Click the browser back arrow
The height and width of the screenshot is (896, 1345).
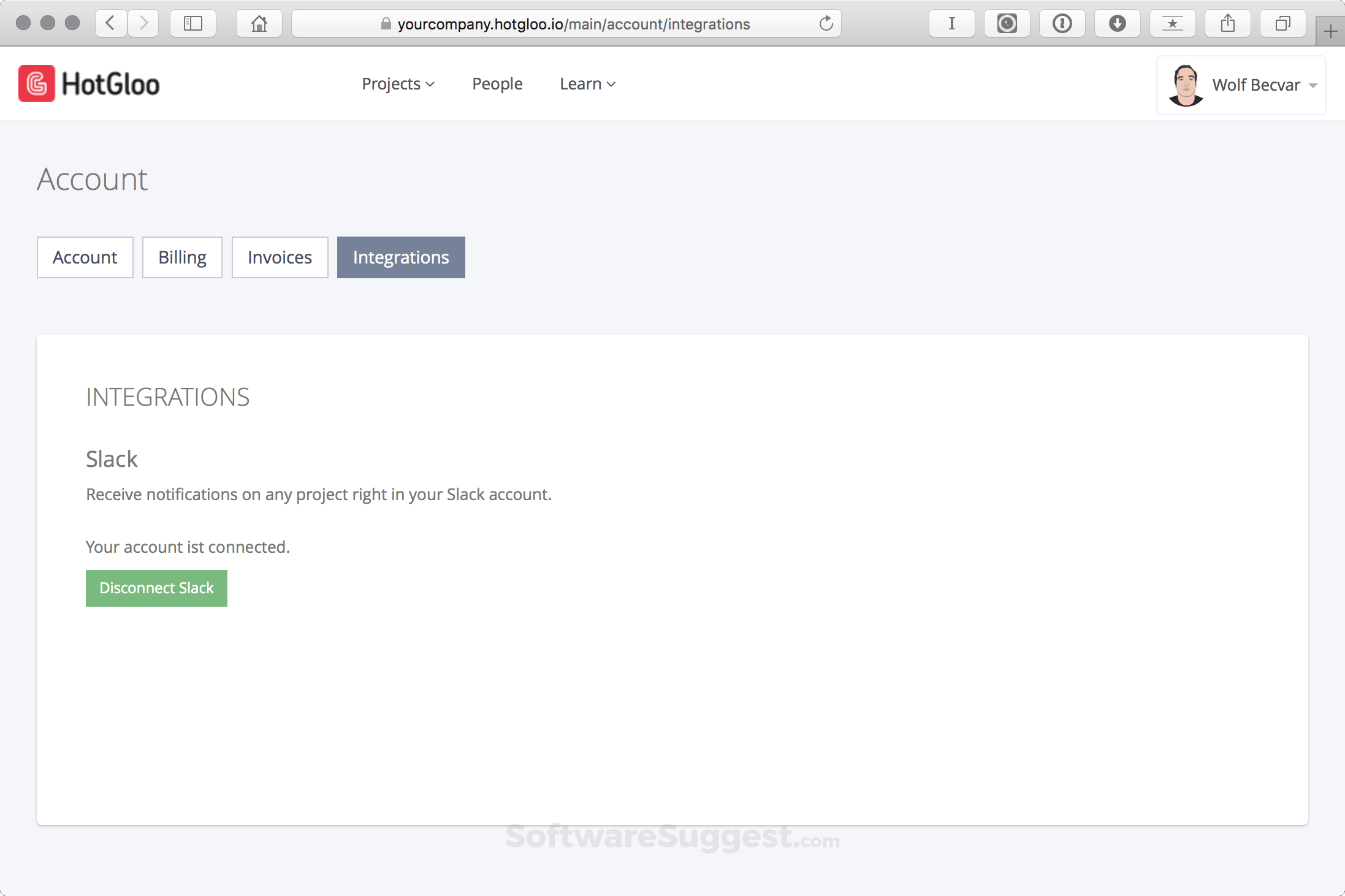(111, 23)
